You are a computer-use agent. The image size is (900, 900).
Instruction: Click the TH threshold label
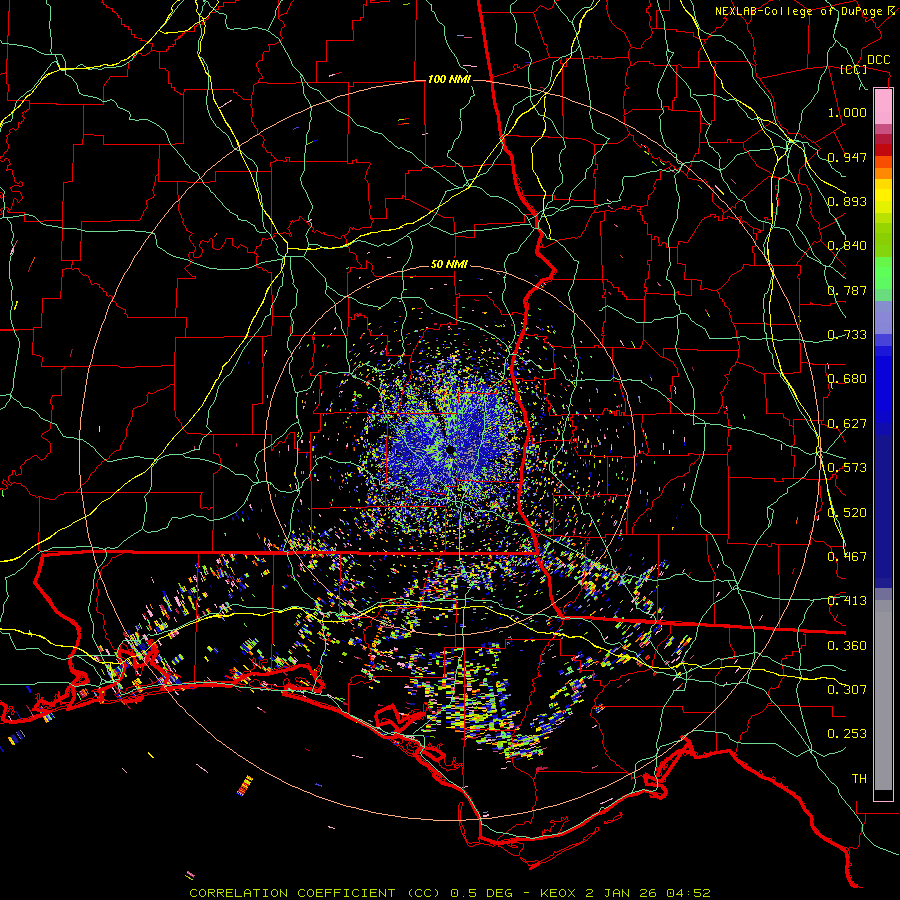click(x=859, y=778)
